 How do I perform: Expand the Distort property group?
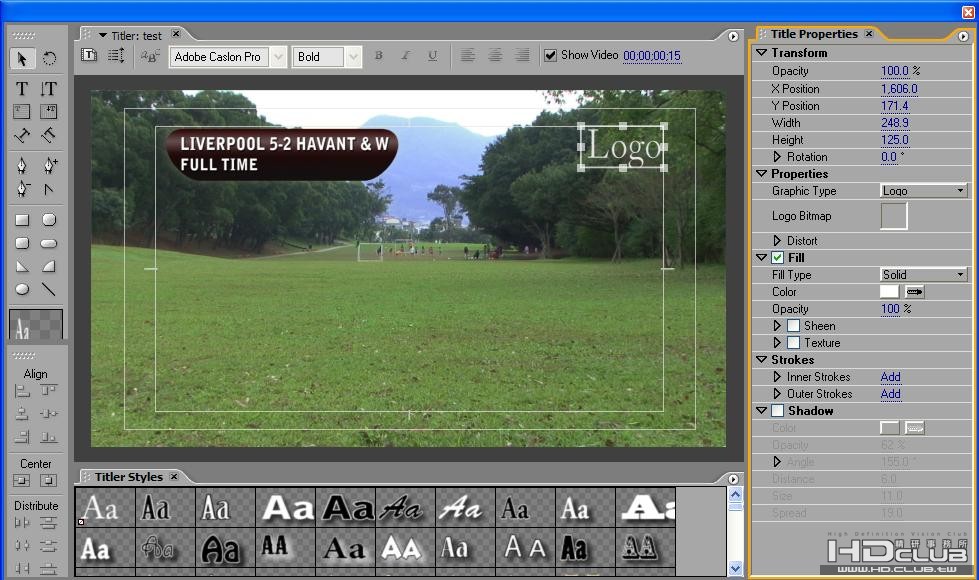(x=779, y=241)
